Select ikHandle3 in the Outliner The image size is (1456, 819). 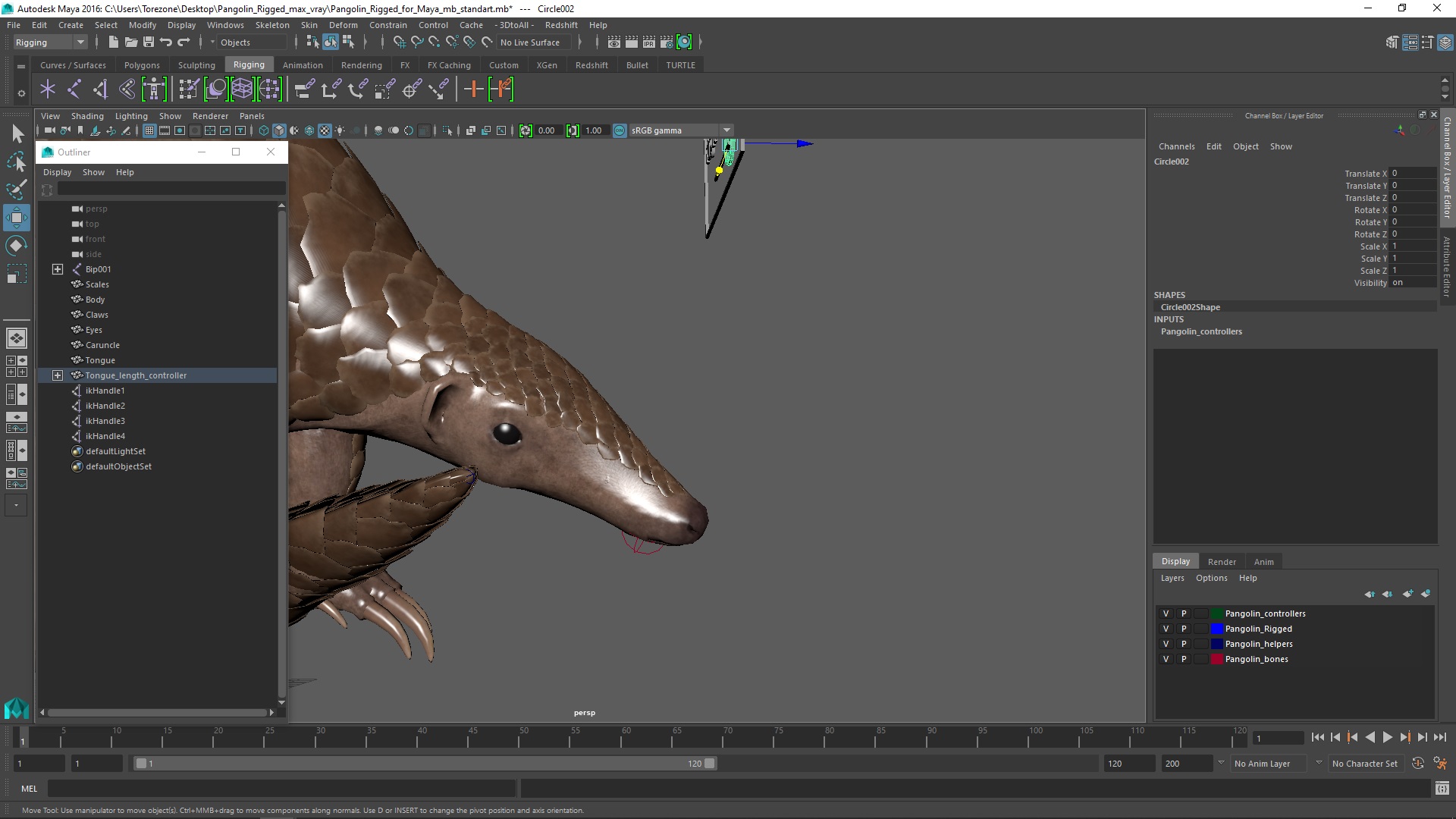105,421
